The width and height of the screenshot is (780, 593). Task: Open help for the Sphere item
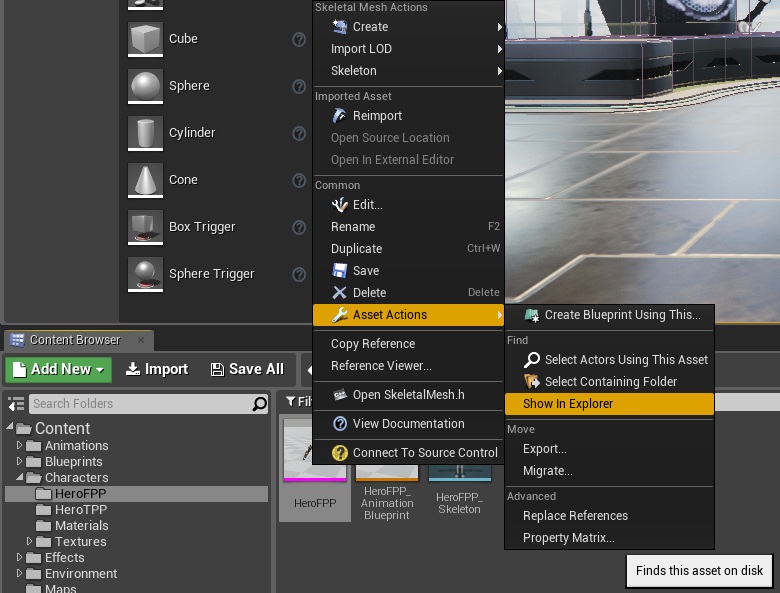click(299, 87)
